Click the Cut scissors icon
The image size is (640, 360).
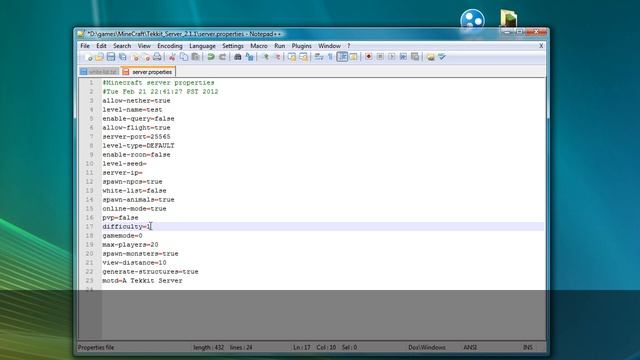click(172, 57)
